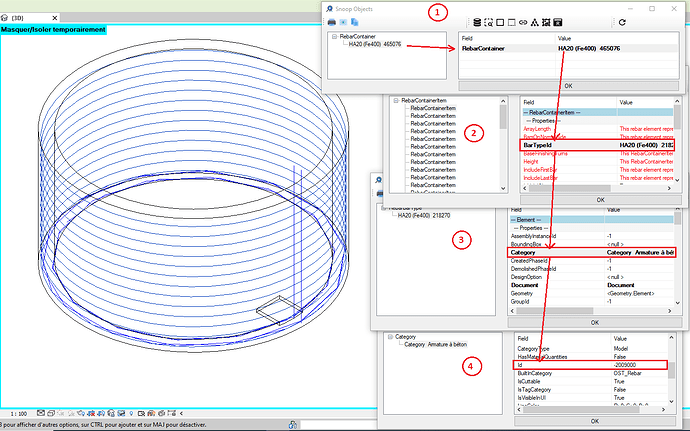Viewport: 690px width, 431px height.
Task: Click the IncludeFirstBar row
Action: pyautogui.click(x=598, y=170)
